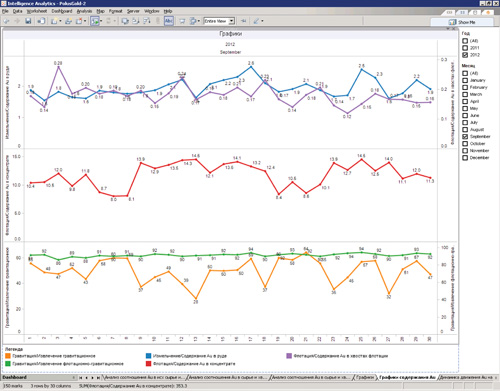Image resolution: width=500 pixels, height=391 pixels.
Task: Open the Динамика tab at far right
Action: (x=466, y=377)
